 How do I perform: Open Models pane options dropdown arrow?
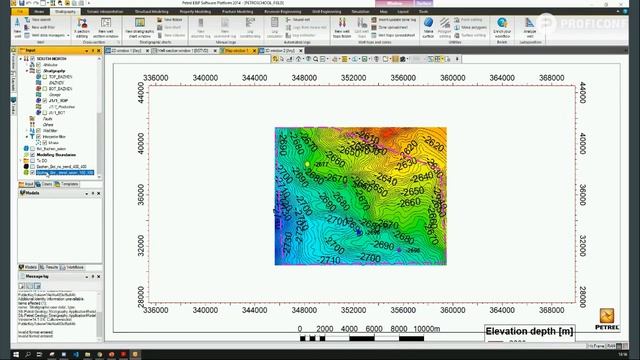pos(87,193)
